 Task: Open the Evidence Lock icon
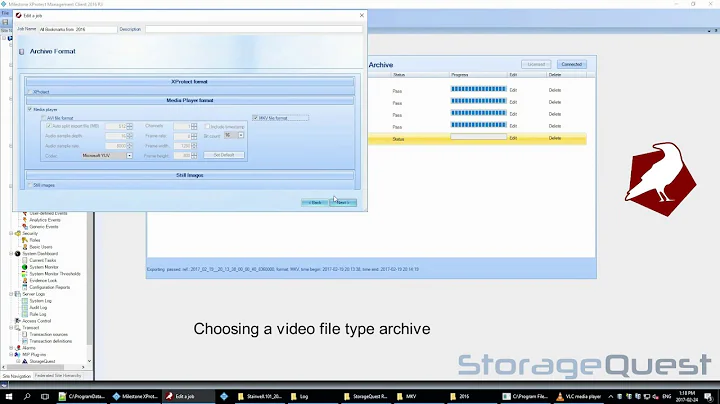pyautogui.click(x=25, y=281)
